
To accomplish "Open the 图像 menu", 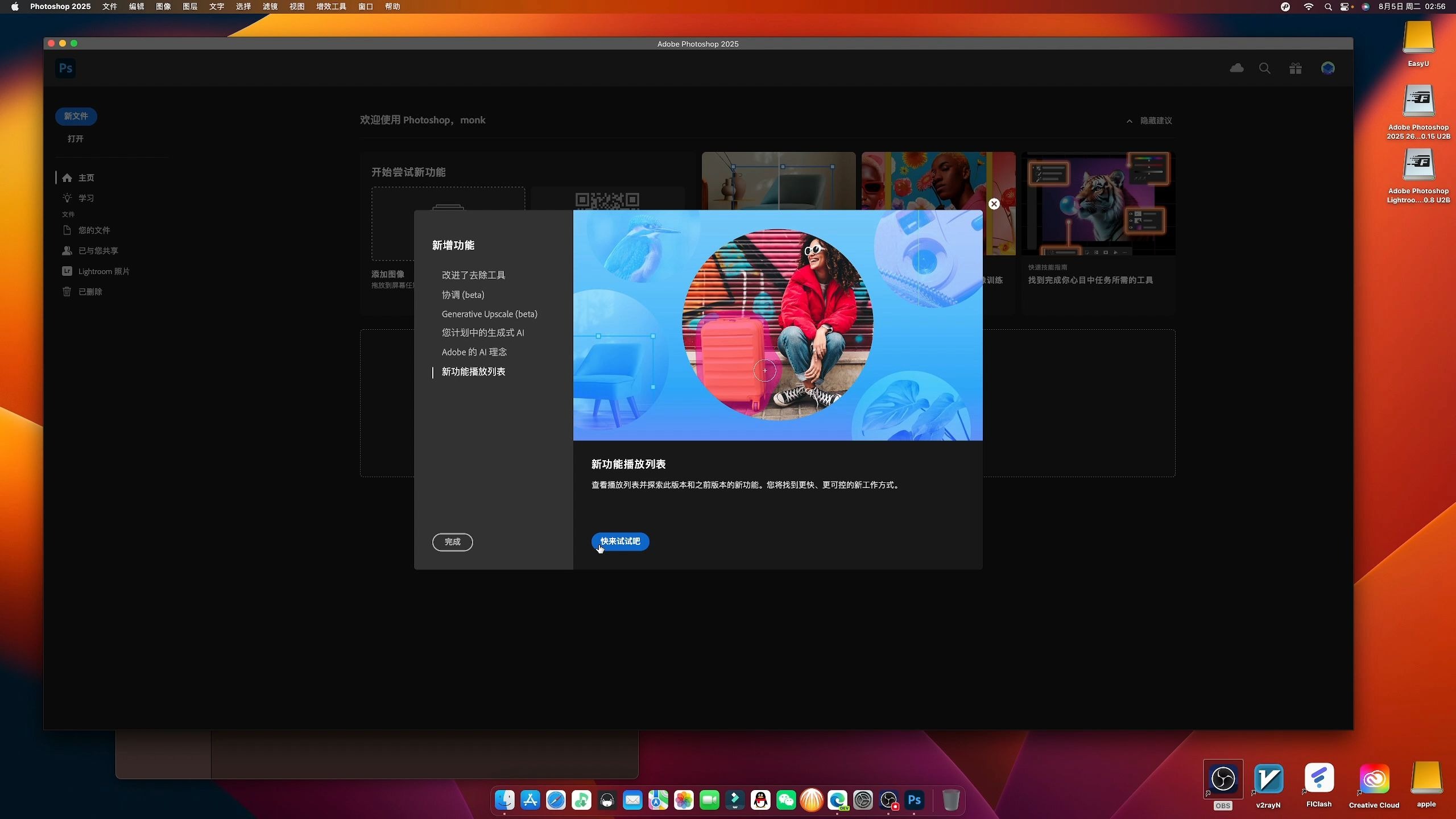I will point(163,7).
